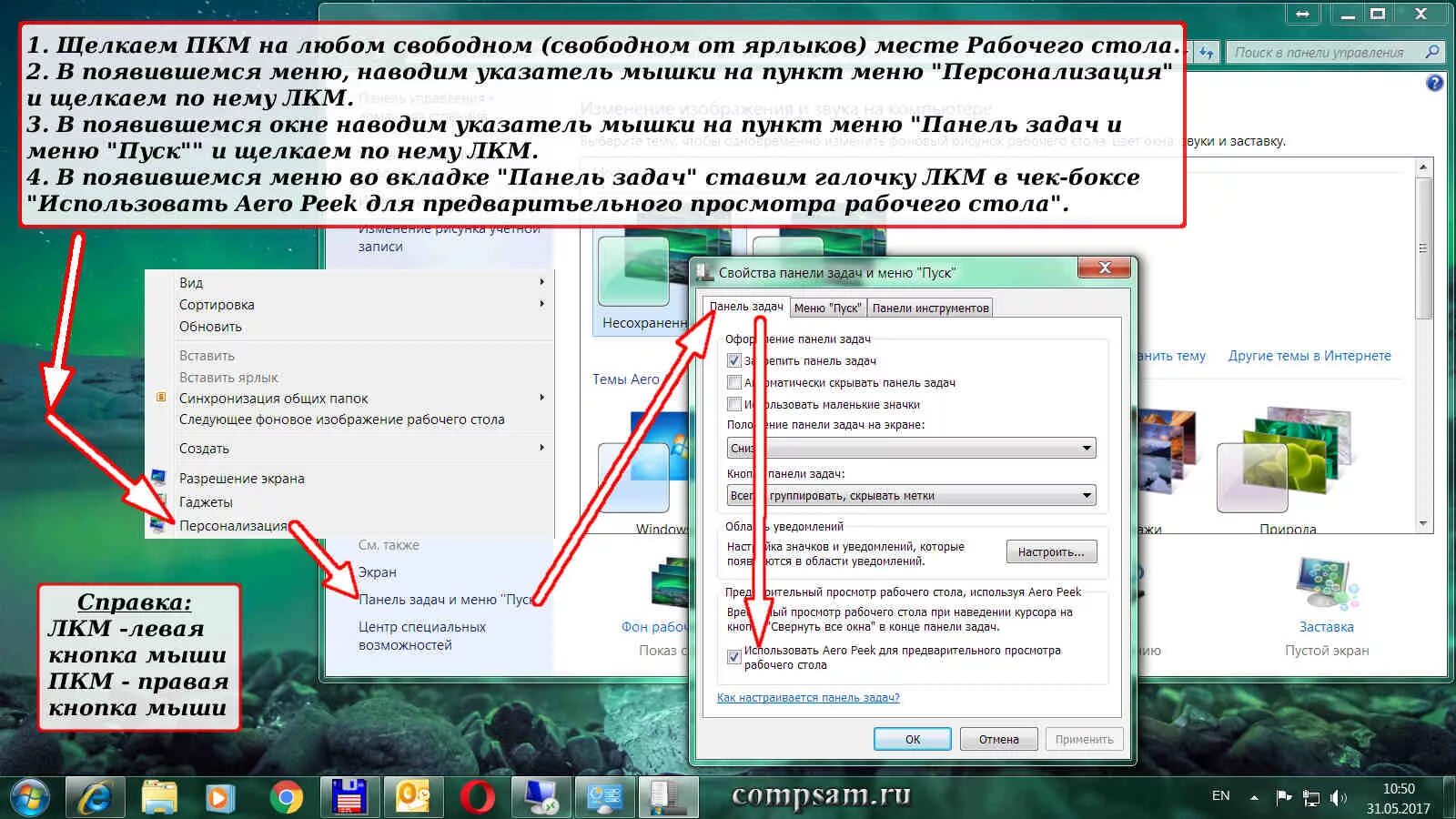The image size is (1456, 819).
Task: Expand Создать submenu
Action: [x=542, y=448]
